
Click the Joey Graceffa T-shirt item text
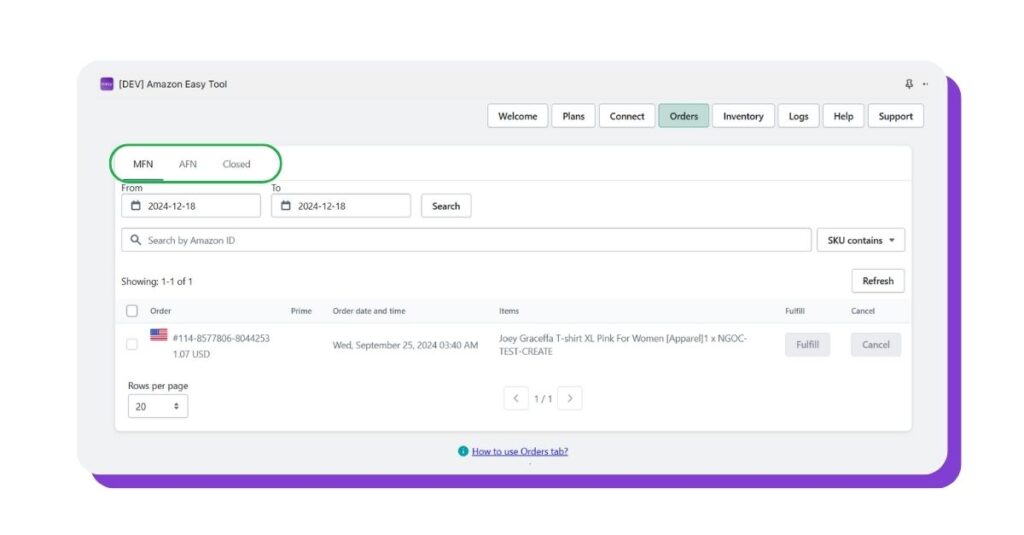[622, 344]
